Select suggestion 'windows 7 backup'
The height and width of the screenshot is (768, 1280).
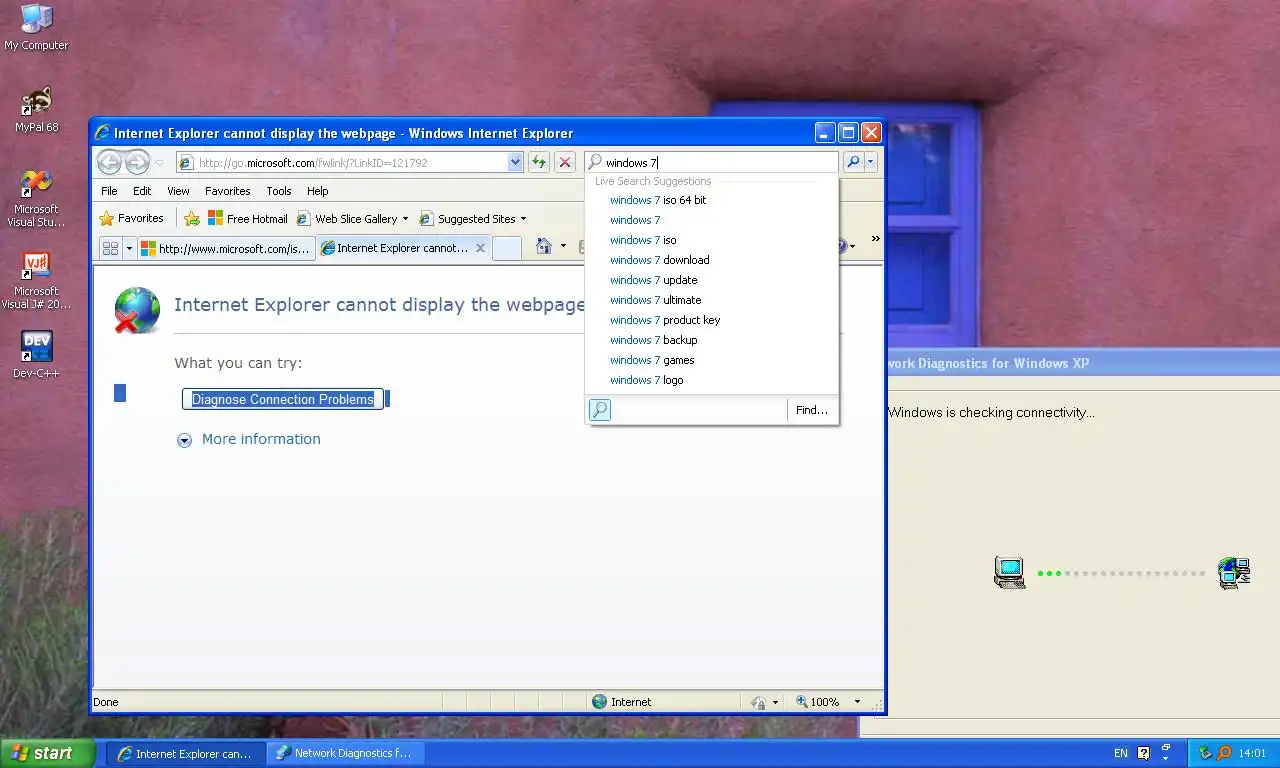711,340
